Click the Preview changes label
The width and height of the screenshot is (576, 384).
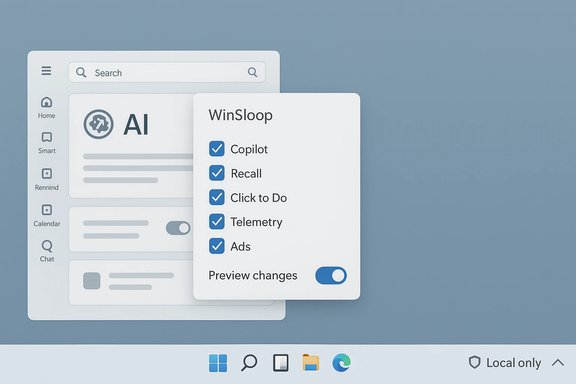(x=253, y=275)
